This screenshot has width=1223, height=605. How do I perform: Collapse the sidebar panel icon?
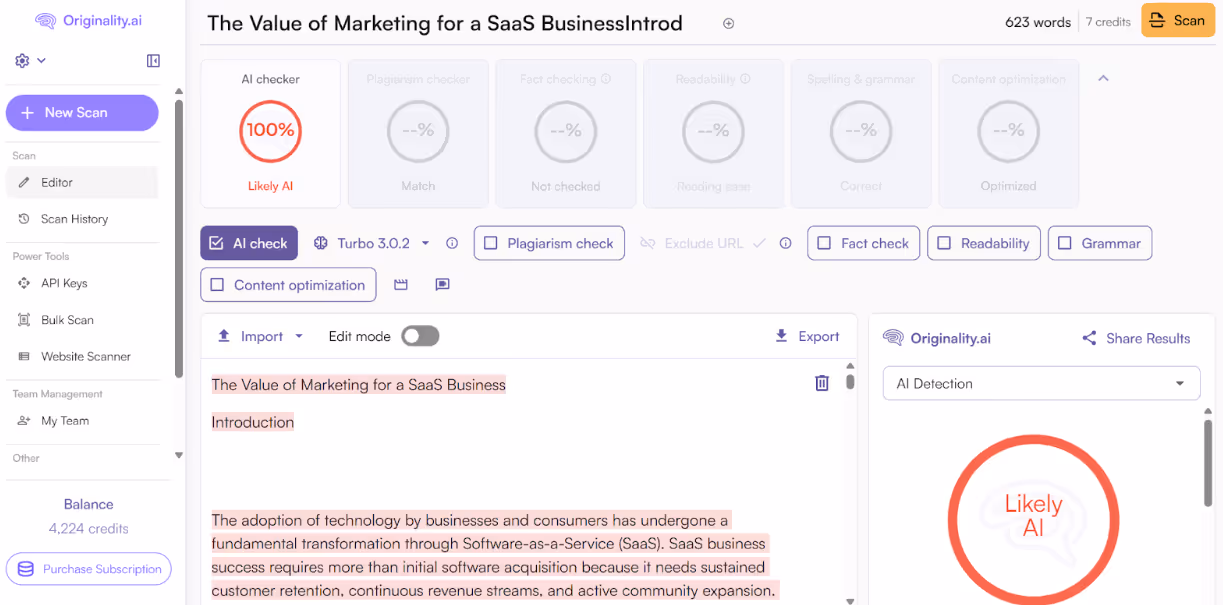(x=153, y=61)
